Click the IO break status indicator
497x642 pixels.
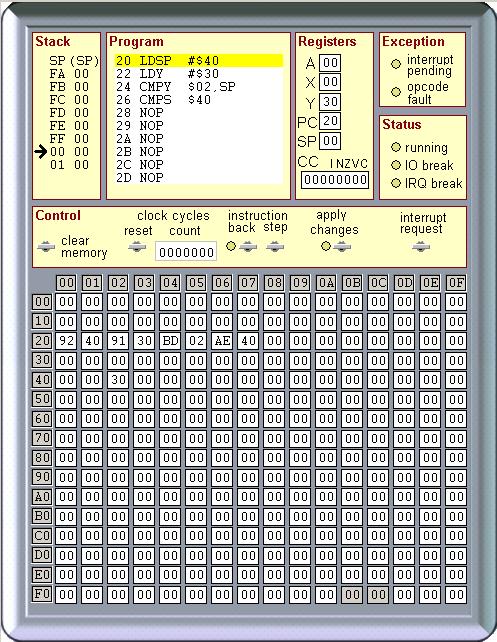(x=396, y=165)
